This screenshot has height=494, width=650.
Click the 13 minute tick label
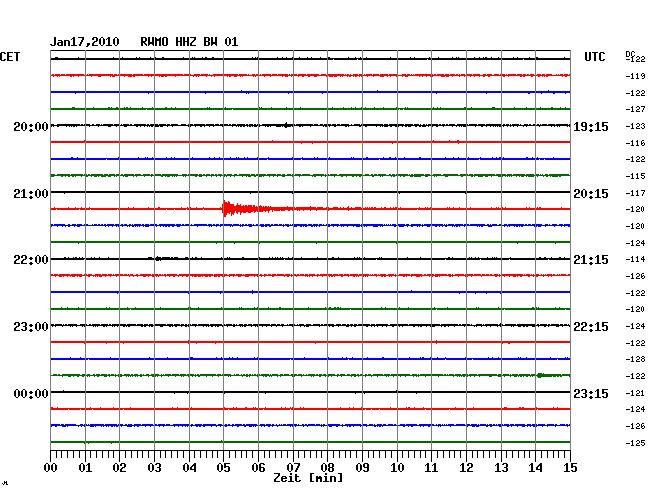tap(501, 467)
